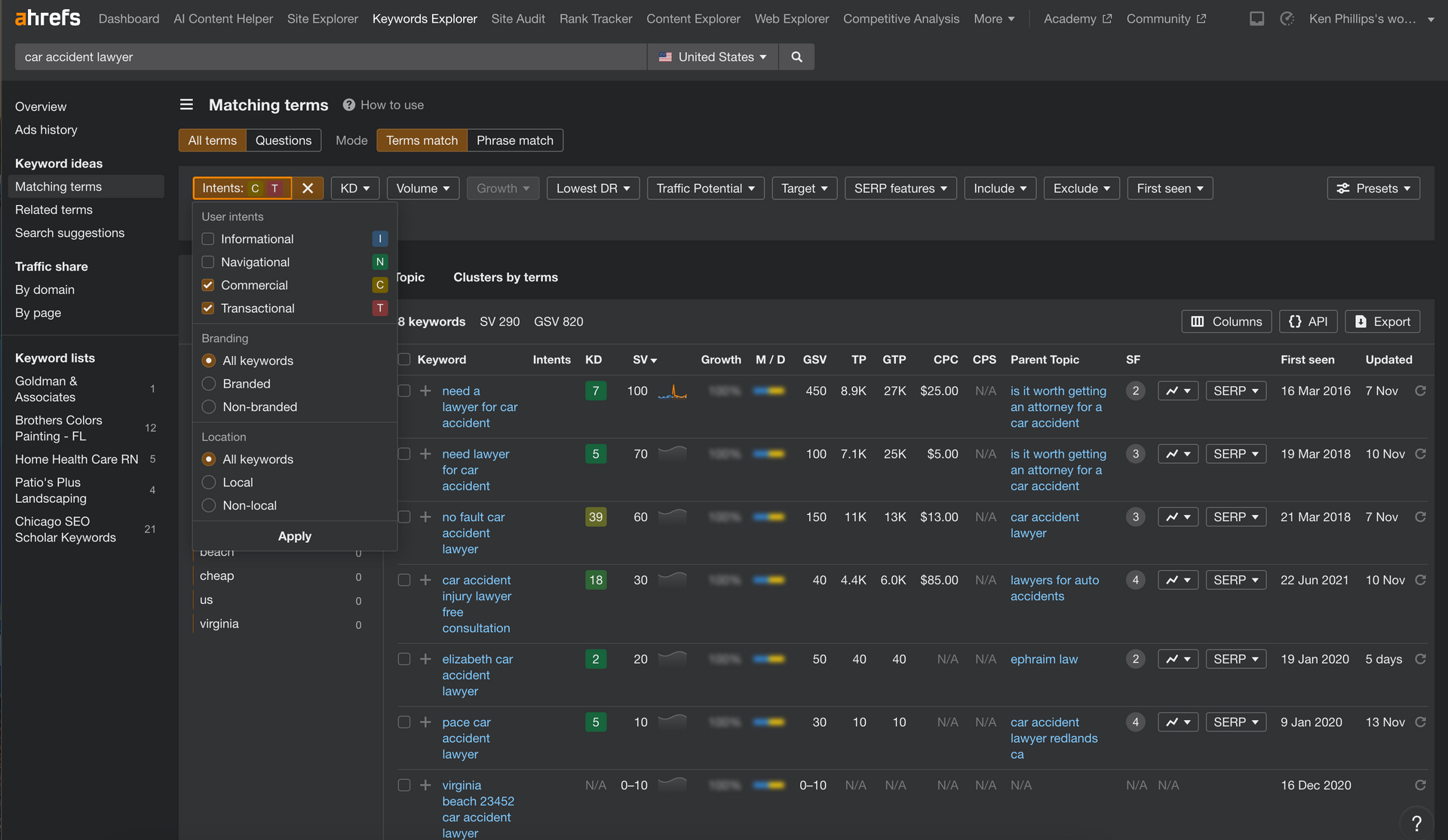Screen dimensions: 1448x840
Task: Select Phrase match mode
Action: tap(515, 140)
